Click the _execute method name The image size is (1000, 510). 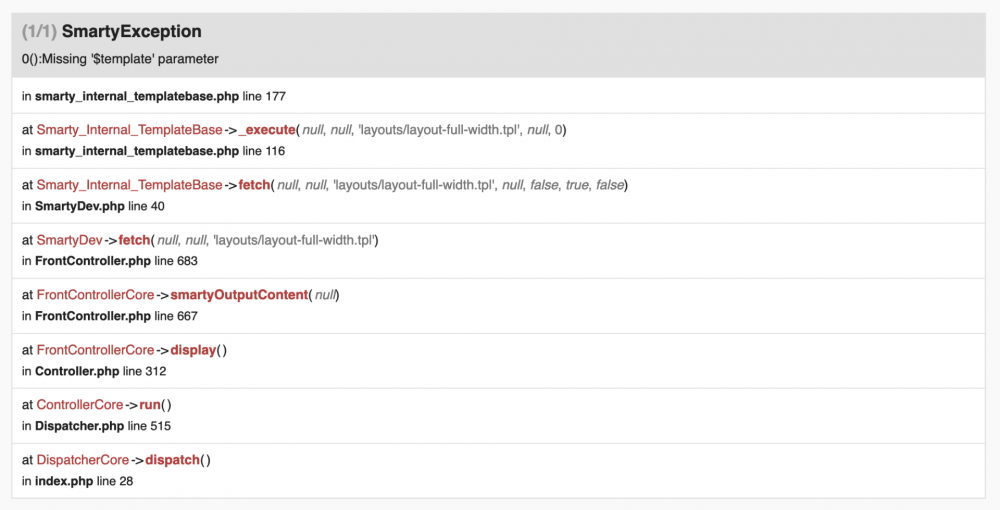pyautogui.click(x=267, y=130)
